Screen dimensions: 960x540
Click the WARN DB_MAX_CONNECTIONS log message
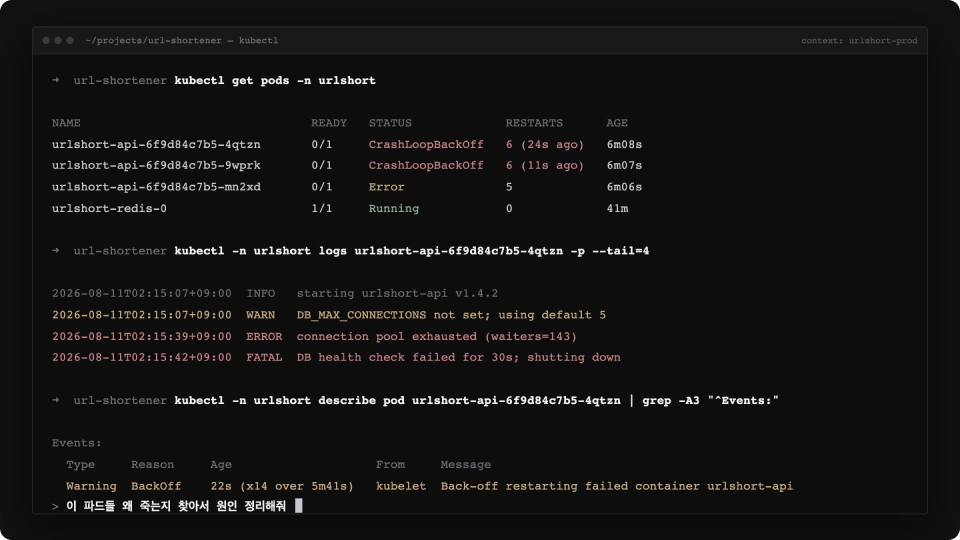click(x=451, y=315)
